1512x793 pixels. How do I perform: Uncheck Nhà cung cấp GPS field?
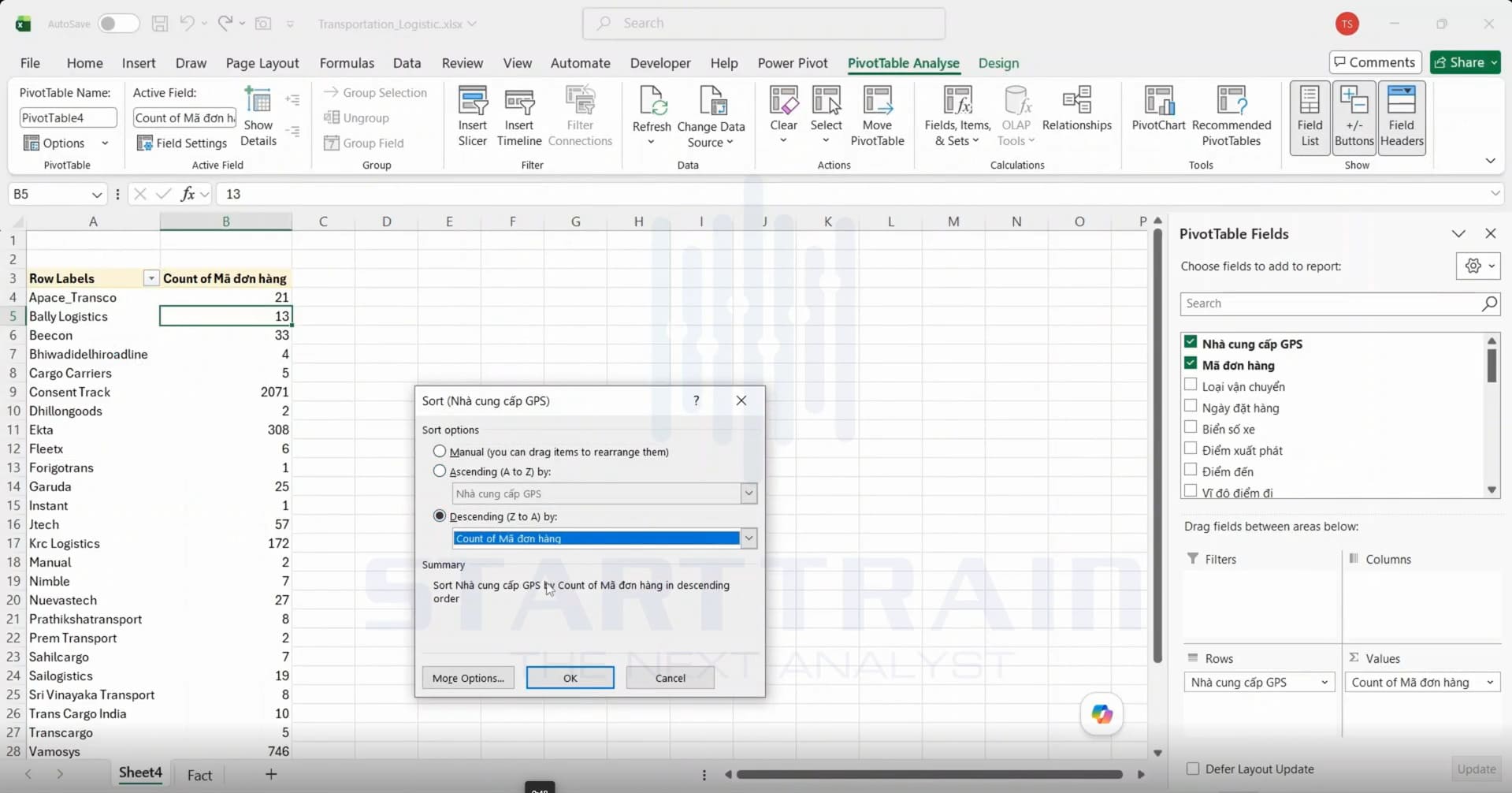click(1191, 342)
